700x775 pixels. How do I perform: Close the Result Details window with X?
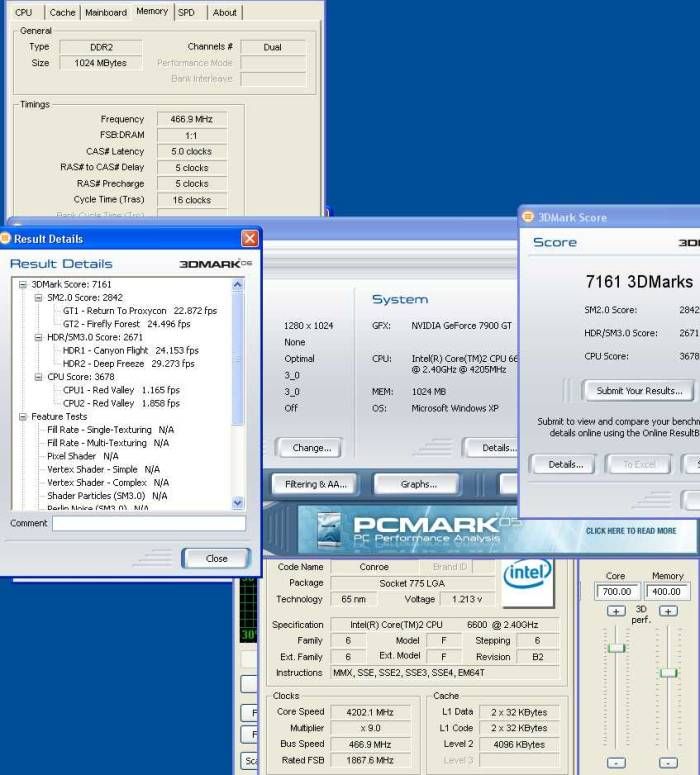click(249, 239)
